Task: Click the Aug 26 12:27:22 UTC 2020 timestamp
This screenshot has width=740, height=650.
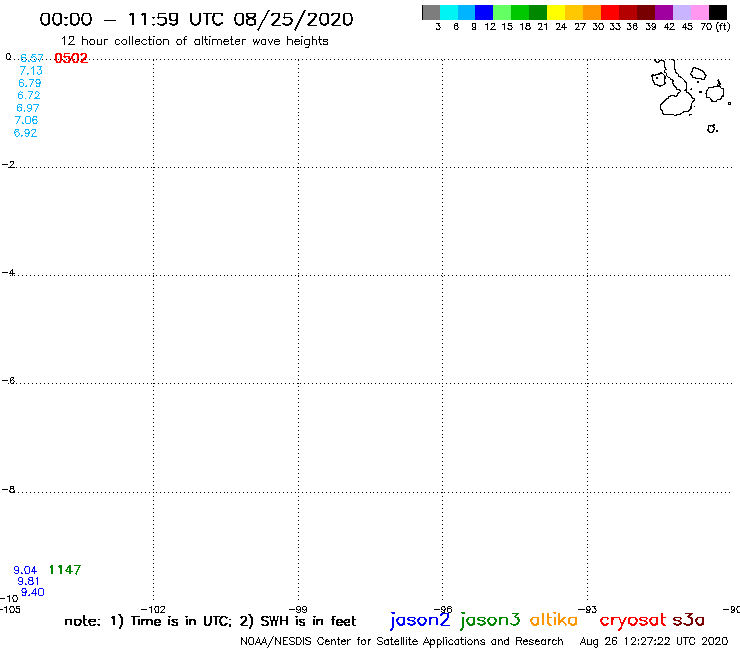Action: pyautogui.click(x=654, y=642)
